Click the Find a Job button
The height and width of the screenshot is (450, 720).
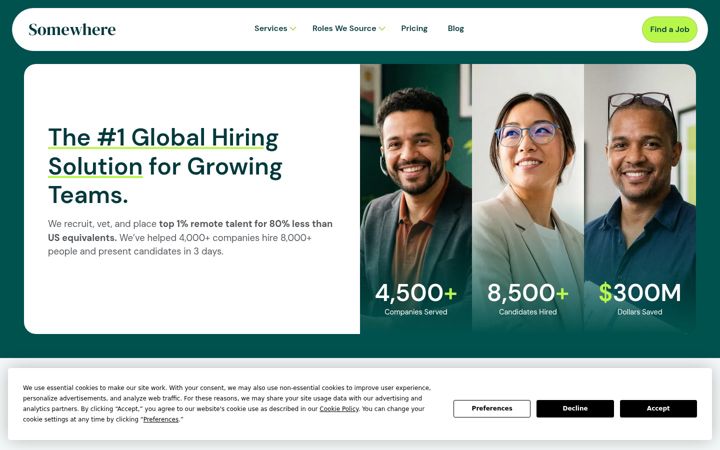[x=669, y=29]
